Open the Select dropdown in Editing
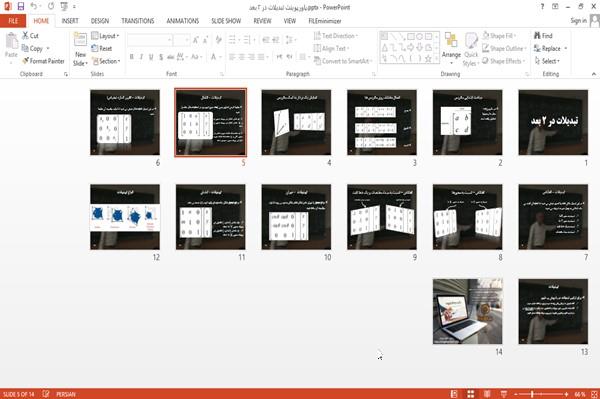The image size is (600, 399). (547, 61)
